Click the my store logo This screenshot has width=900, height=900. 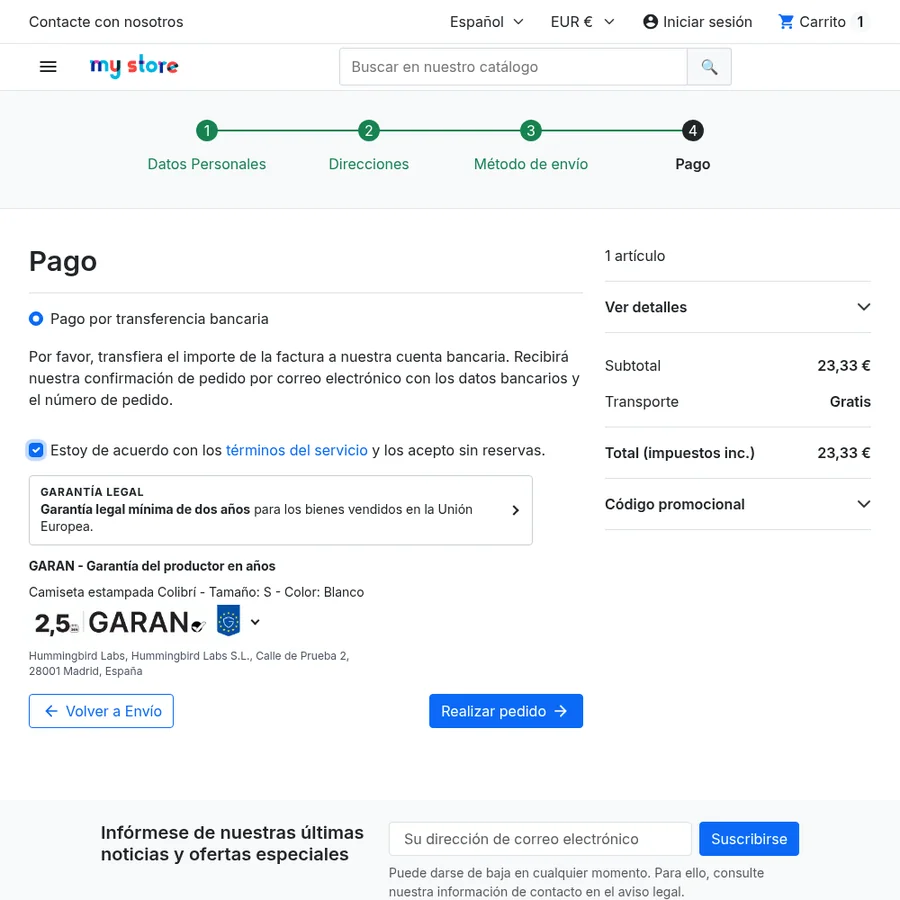(x=134, y=67)
